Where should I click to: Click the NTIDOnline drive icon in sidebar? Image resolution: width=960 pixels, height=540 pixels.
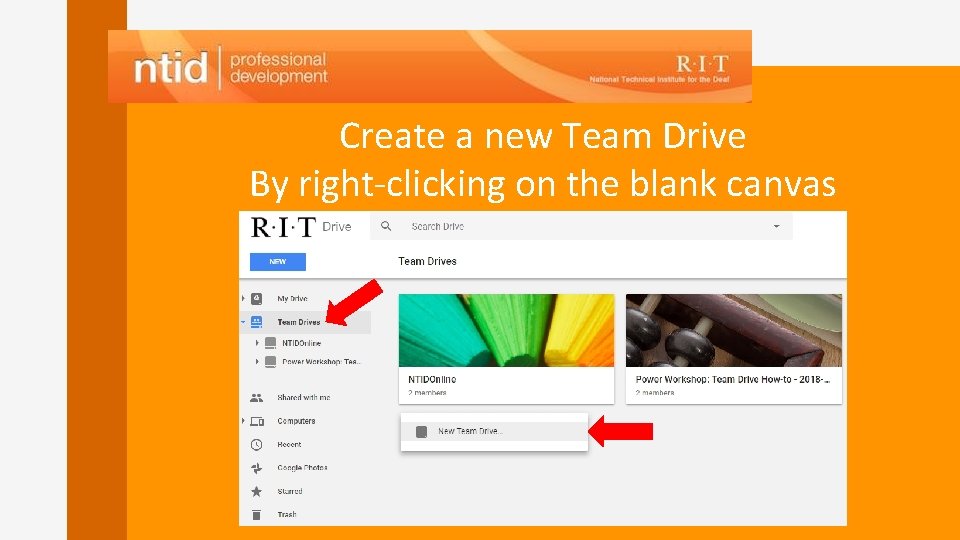270,343
